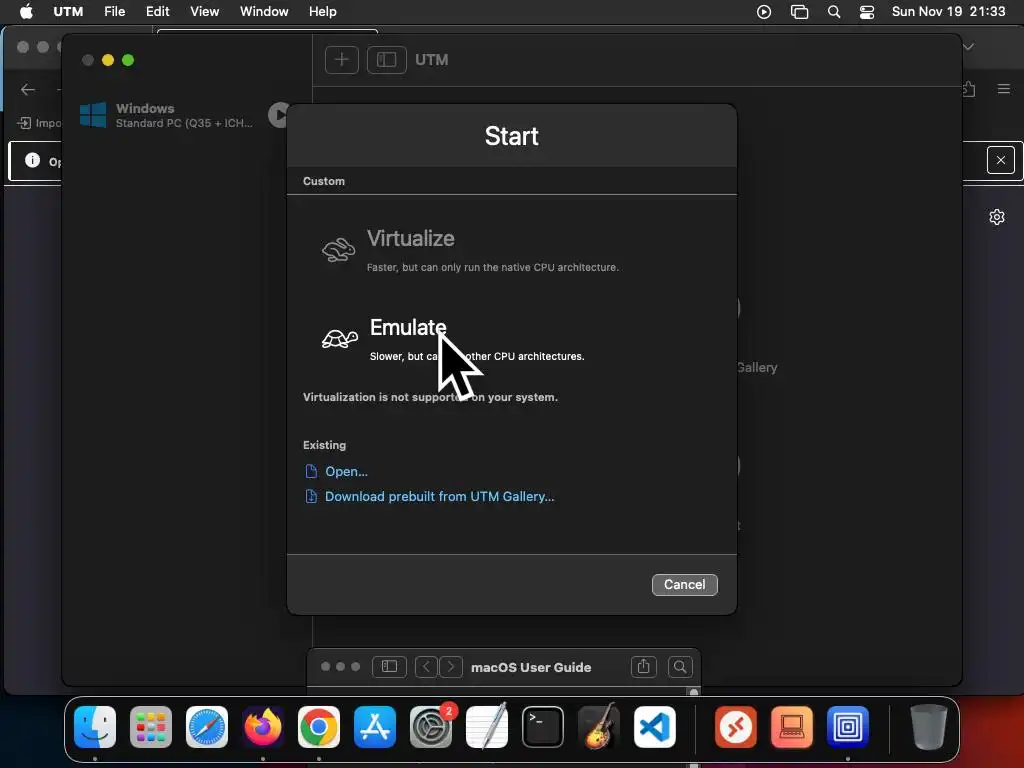Open the UTM app icon in Dock
1024x768 pixels.
coord(848,727)
